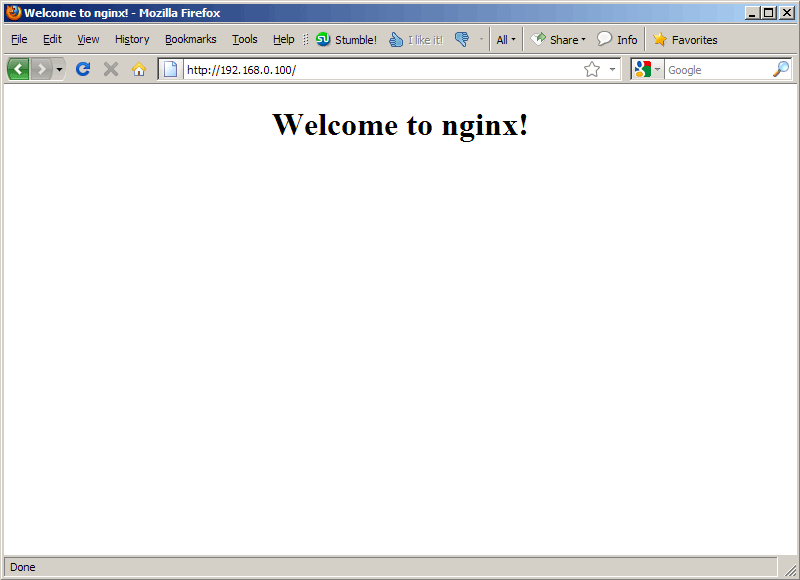Click the StumbleUpon Stumble! button
The height and width of the screenshot is (580, 800).
click(x=346, y=39)
